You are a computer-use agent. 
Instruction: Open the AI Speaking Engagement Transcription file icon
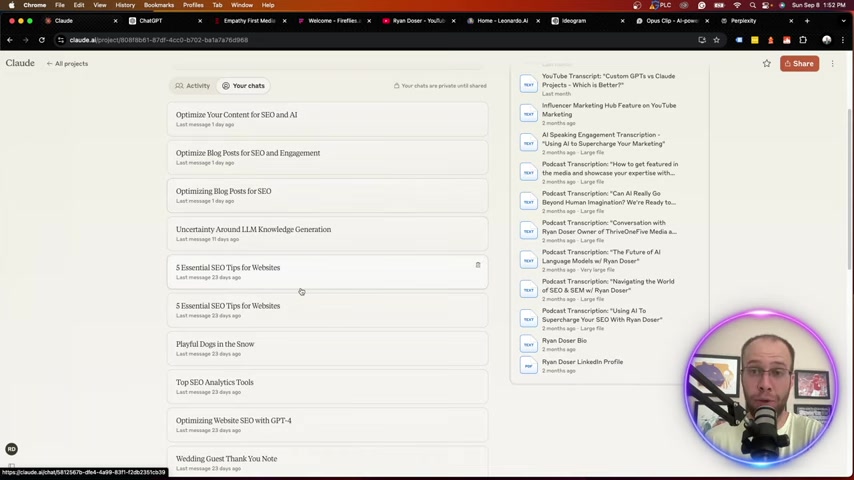coord(528,143)
